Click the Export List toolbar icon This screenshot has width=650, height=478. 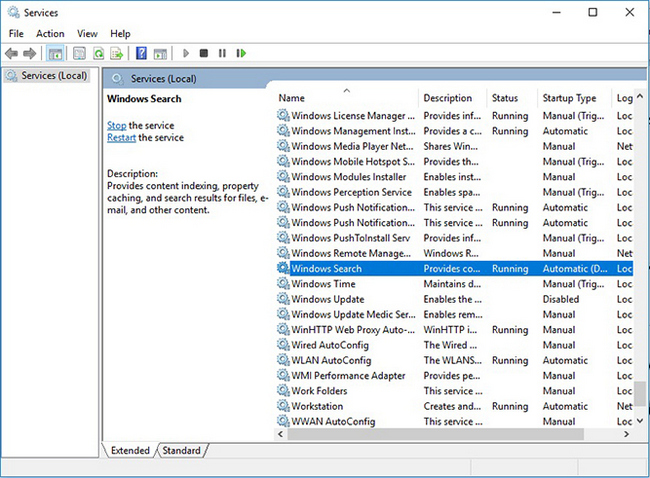tap(117, 53)
